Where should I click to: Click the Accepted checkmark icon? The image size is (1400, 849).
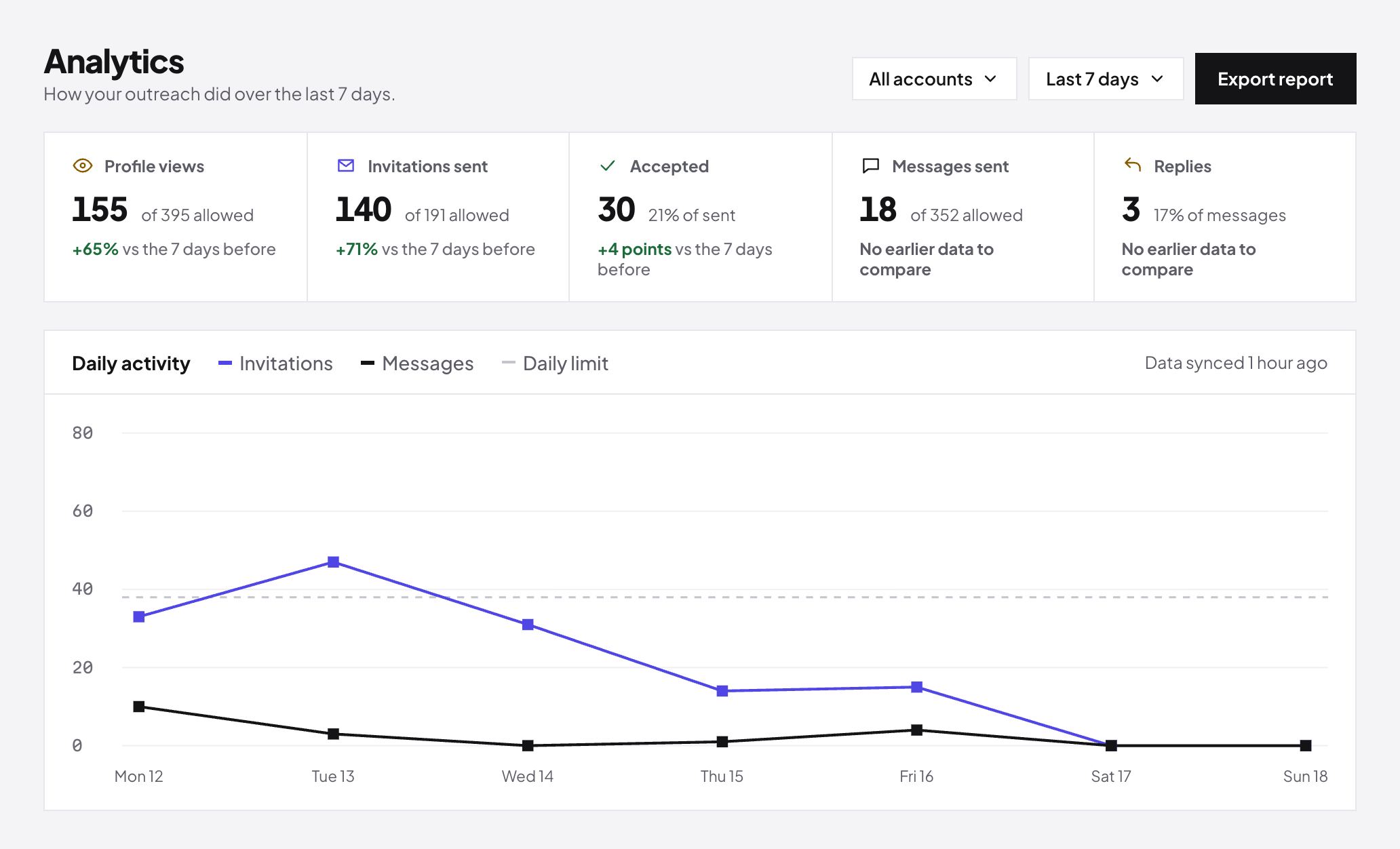click(608, 165)
